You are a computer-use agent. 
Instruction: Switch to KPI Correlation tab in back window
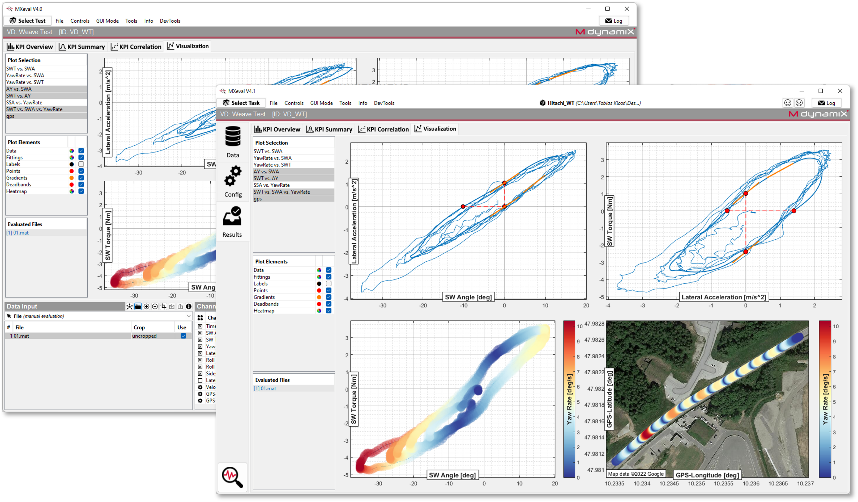tap(136, 47)
